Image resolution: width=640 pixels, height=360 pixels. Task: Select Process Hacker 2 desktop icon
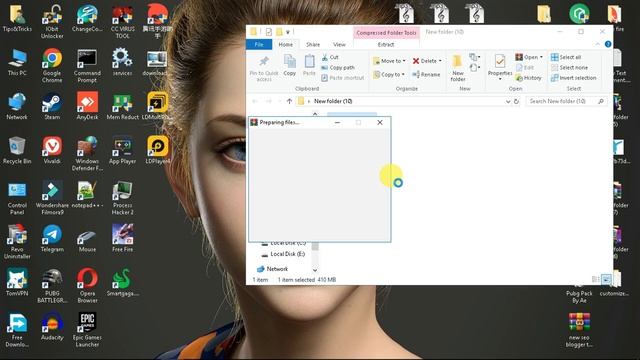click(122, 198)
